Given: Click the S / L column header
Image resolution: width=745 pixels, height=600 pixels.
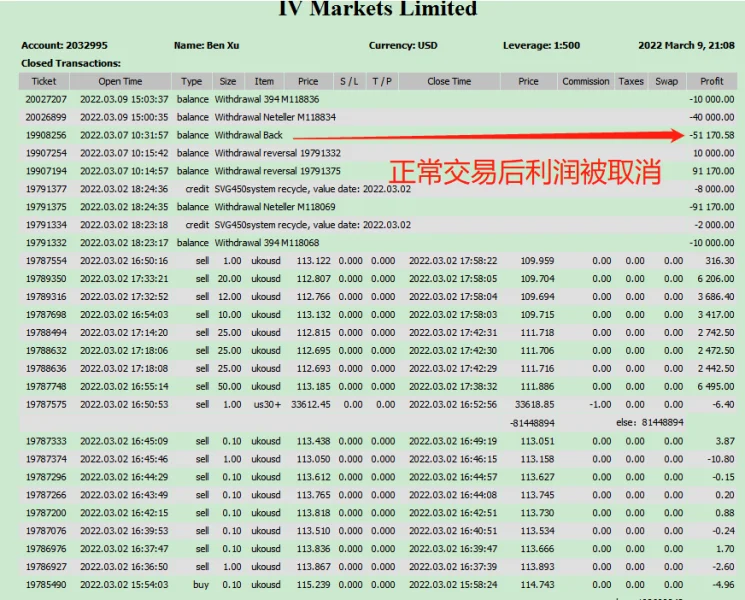Looking at the screenshot, I should click(349, 82).
